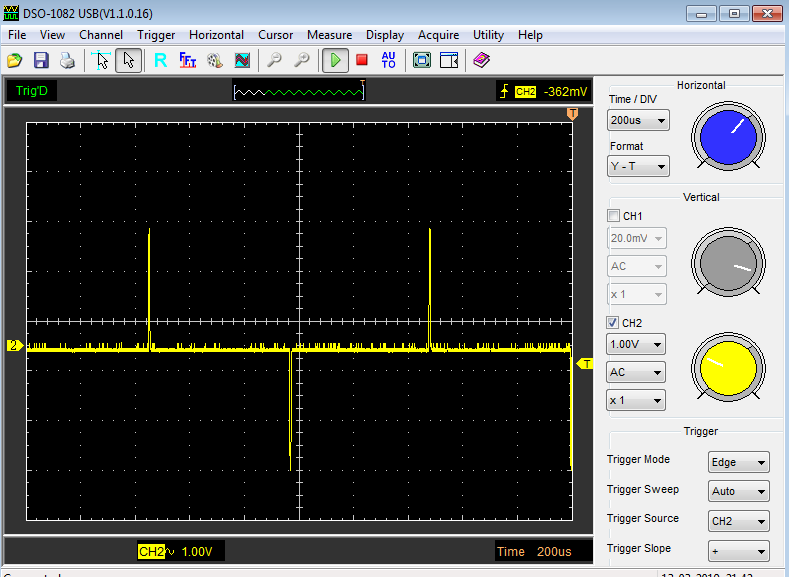Open the CH2 AC coupling dropdown

636,373
